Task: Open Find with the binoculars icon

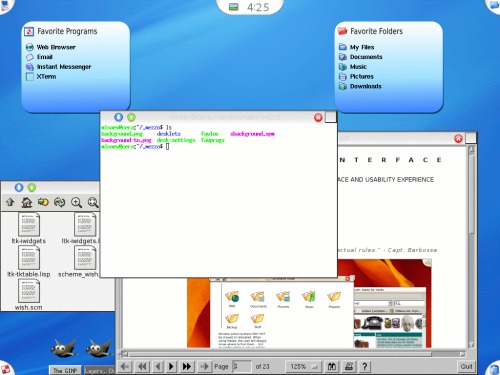Action: coord(332,367)
